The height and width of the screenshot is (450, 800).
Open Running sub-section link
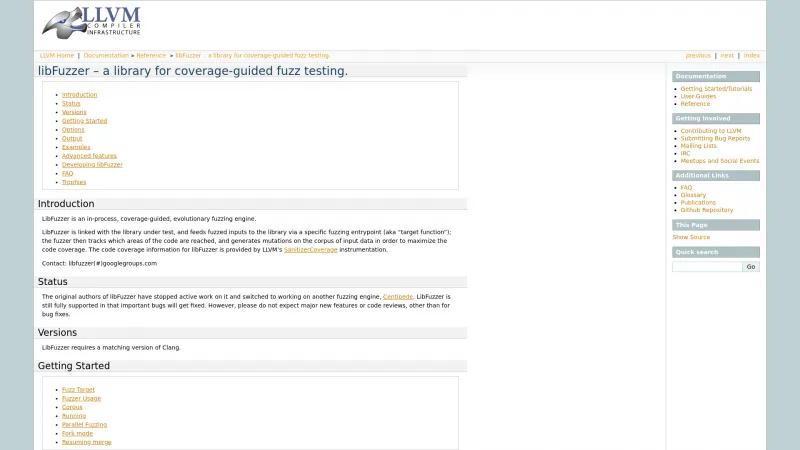pyautogui.click(x=74, y=416)
